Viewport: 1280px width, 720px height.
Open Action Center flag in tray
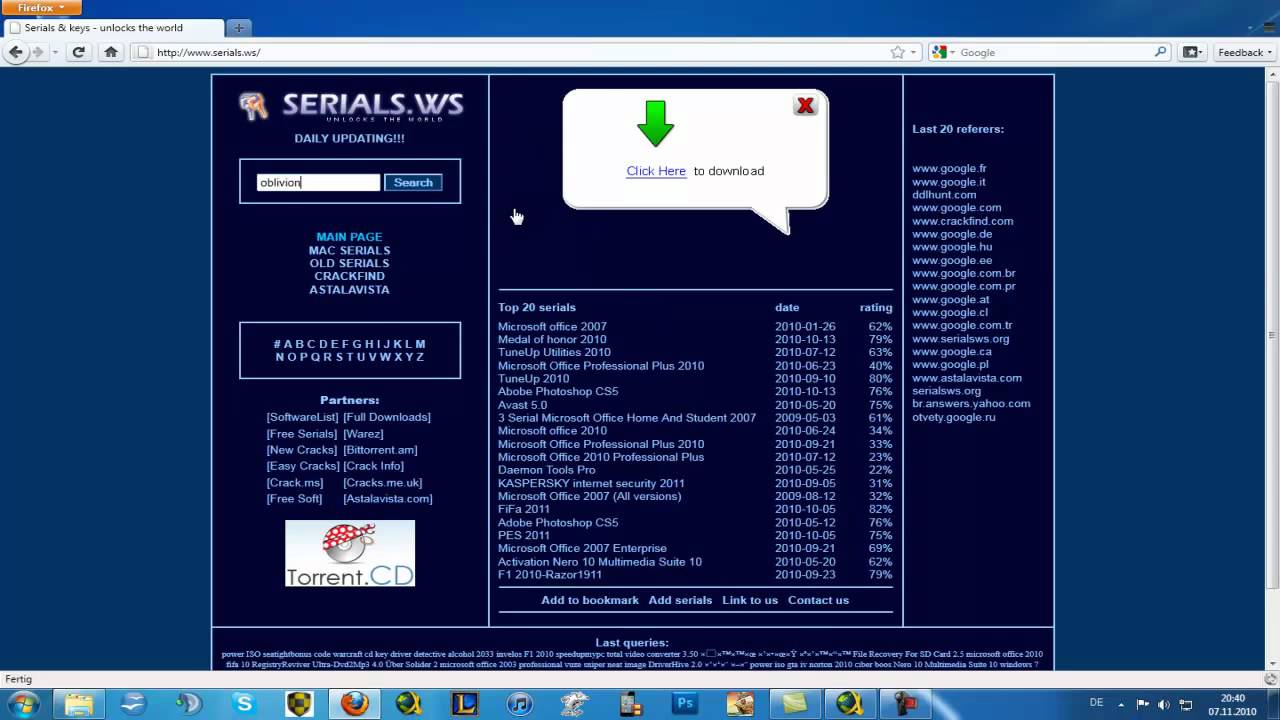tap(1143, 704)
